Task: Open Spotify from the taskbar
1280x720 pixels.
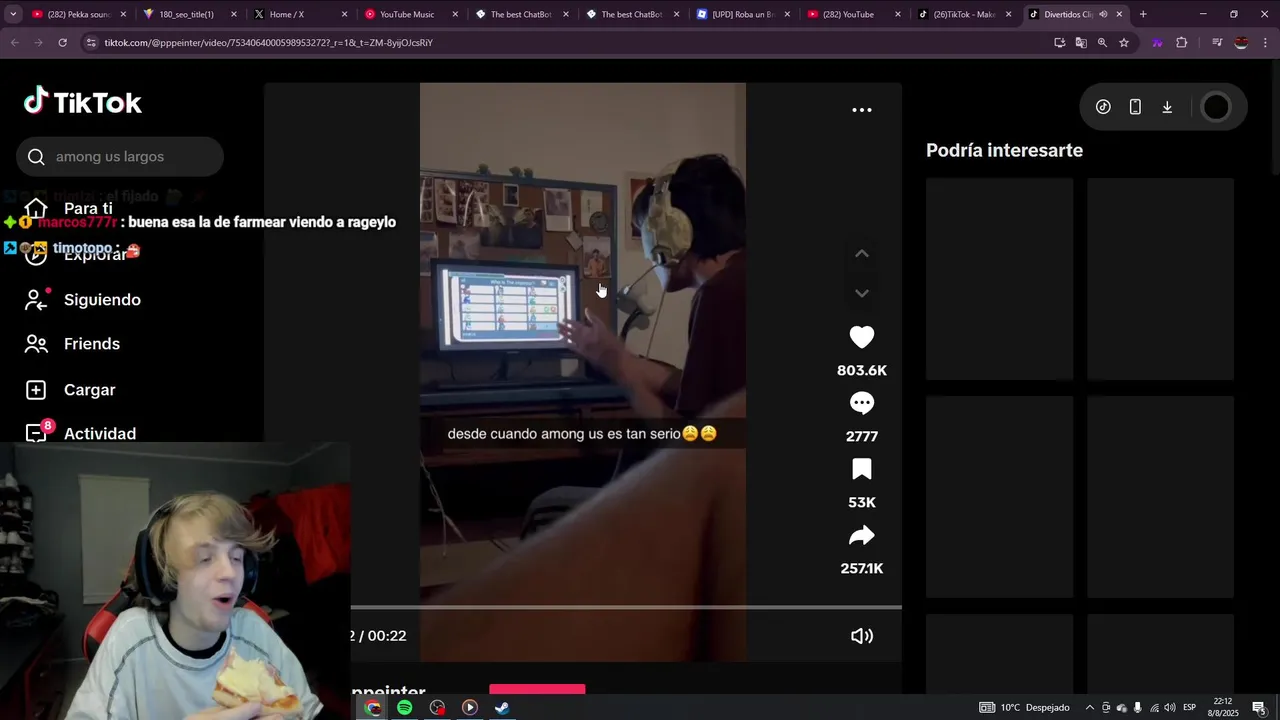Action: [x=405, y=707]
